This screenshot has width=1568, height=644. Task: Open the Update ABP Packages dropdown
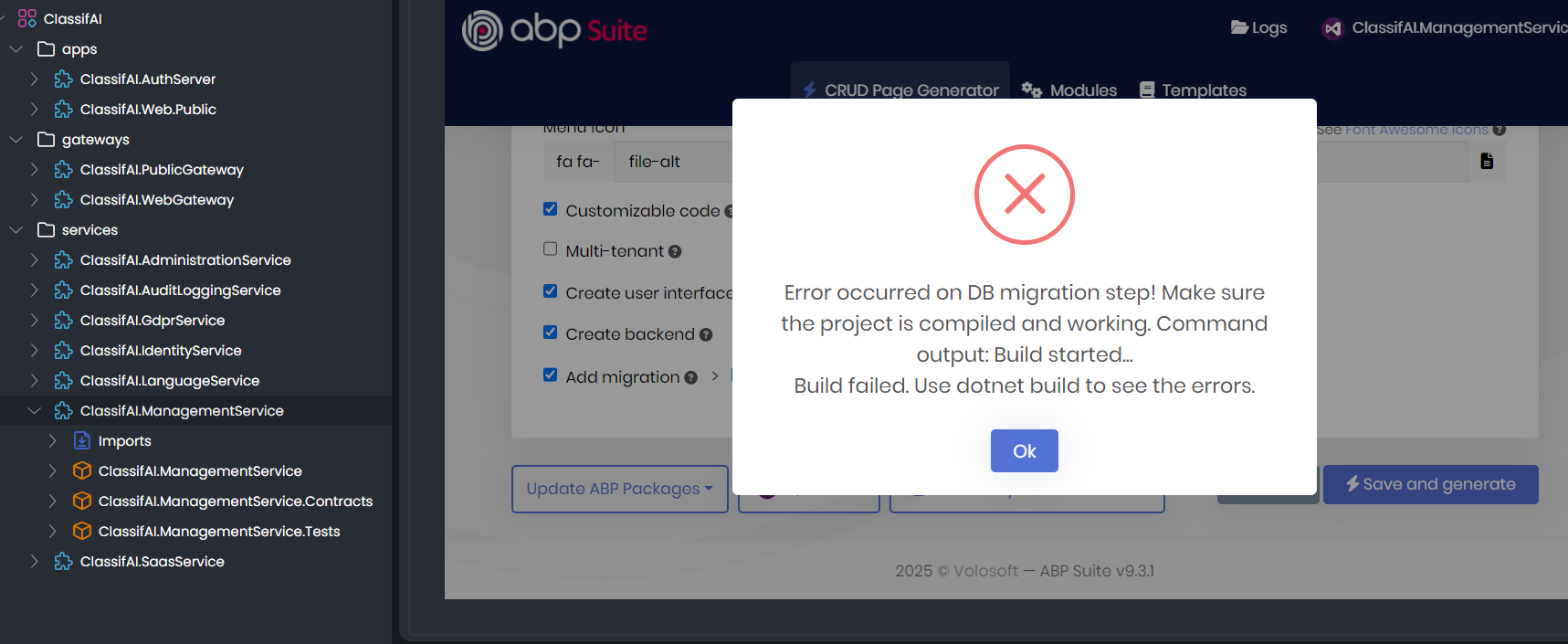tap(620, 489)
